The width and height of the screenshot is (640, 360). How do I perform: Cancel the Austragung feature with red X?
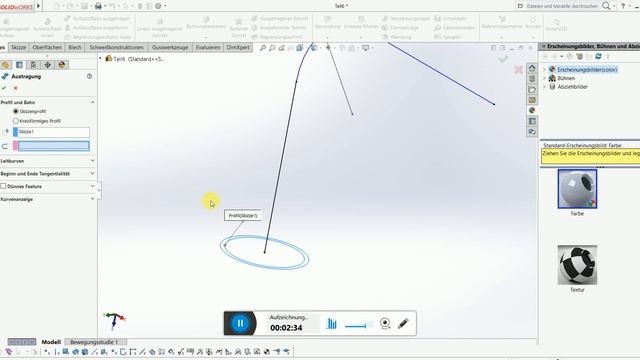pos(16,88)
